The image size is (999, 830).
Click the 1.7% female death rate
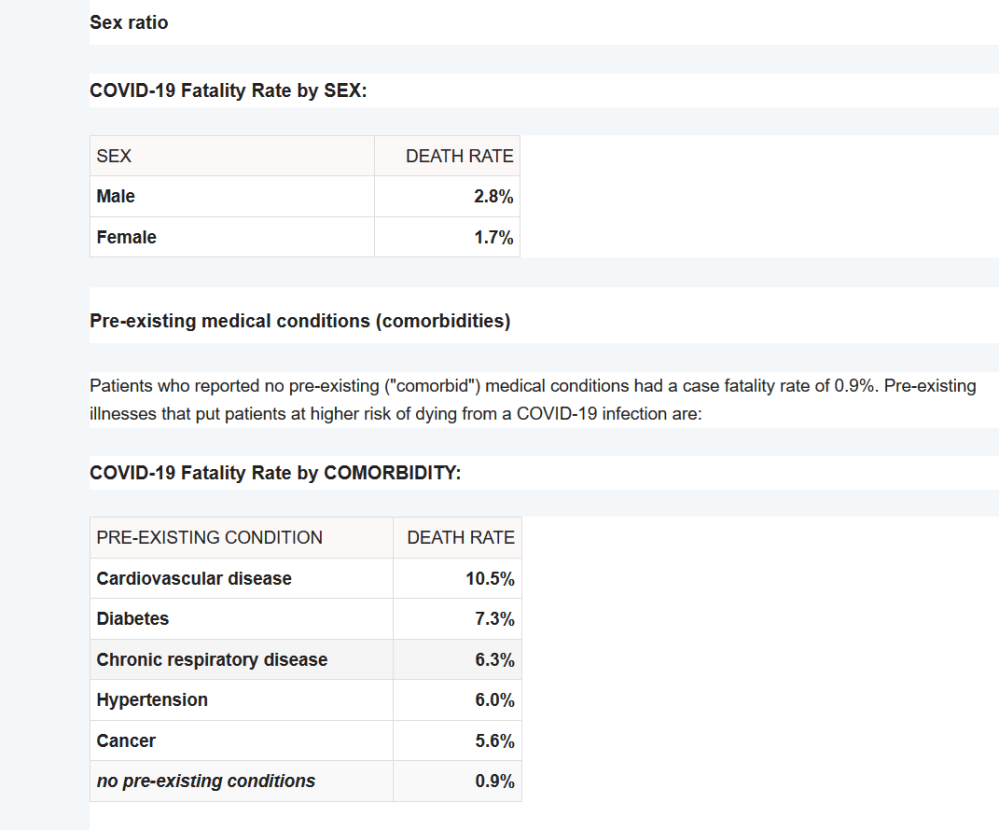[x=493, y=238]
